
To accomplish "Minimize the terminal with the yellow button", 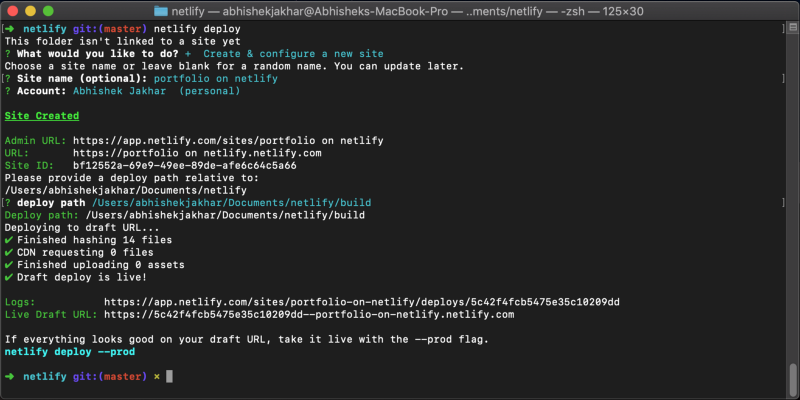I will tap(33, 10).
